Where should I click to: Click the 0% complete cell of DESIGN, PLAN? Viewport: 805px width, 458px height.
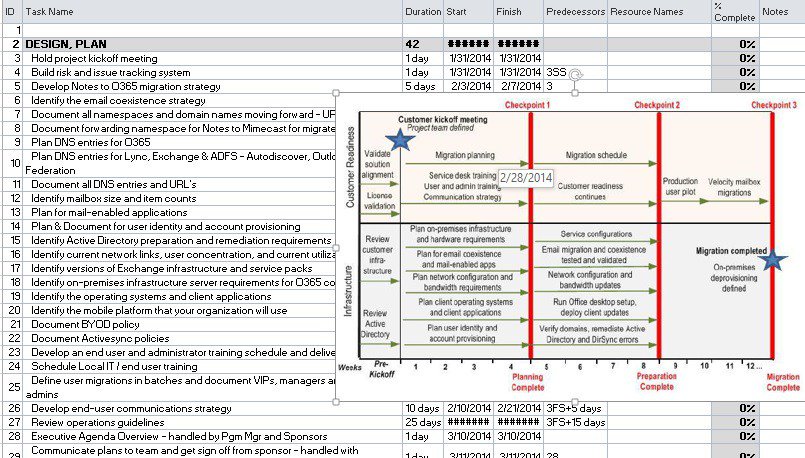tap(735, 44)
